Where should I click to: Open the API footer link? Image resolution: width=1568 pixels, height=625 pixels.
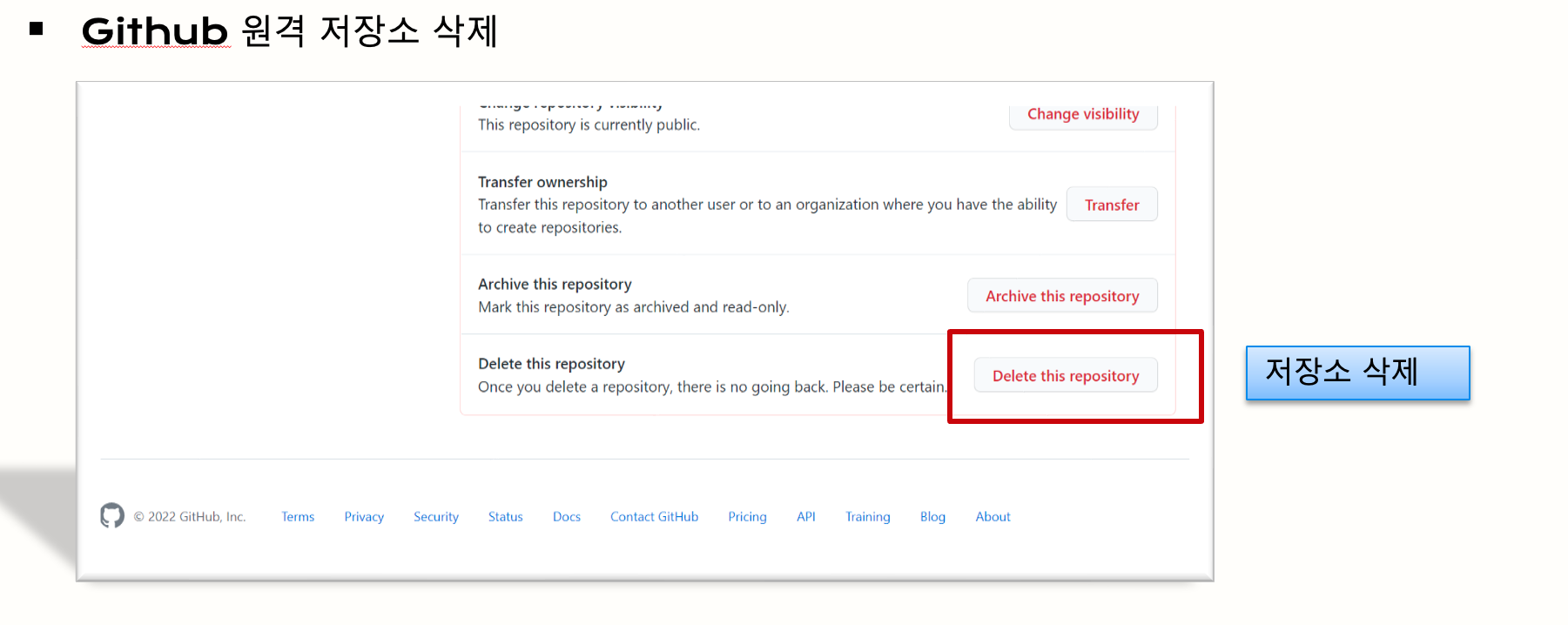coord(806,517)
